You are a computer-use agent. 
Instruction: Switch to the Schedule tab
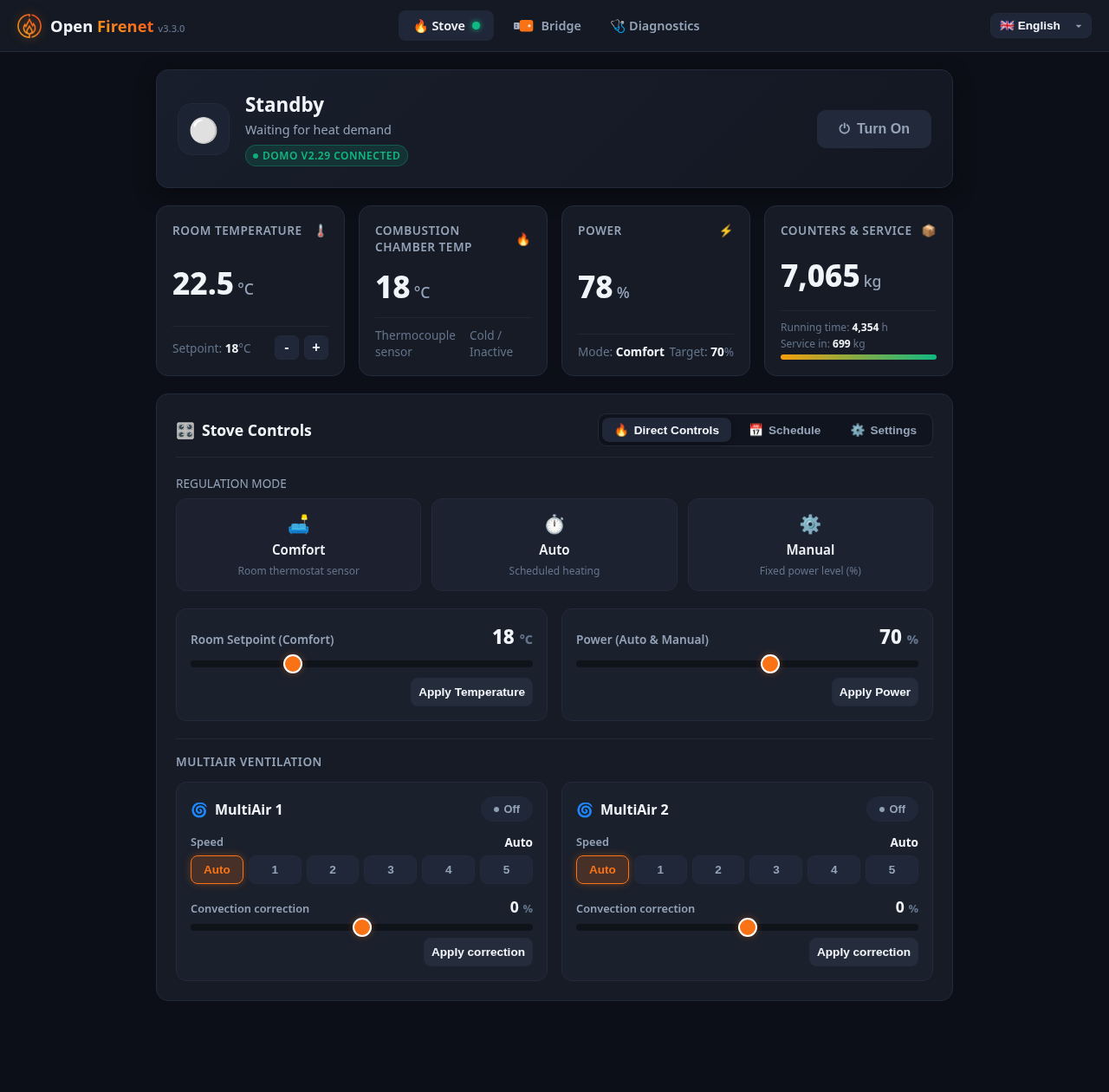tap(785, 430)
